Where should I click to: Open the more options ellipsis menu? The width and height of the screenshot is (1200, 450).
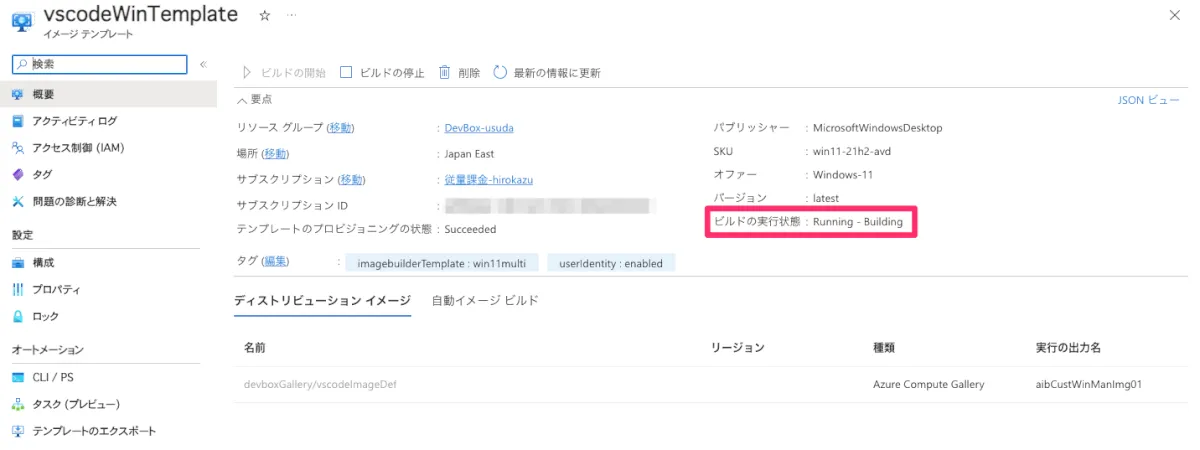[291, 15]
